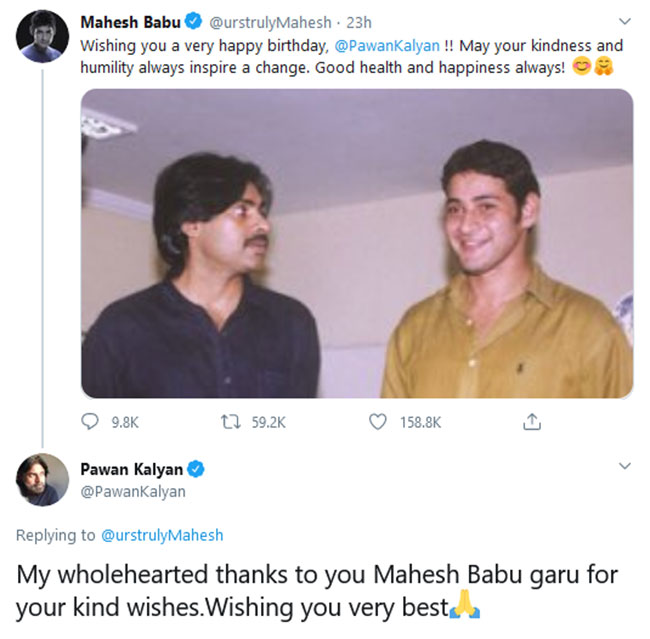650x639 pixels.
Task: Open the 23h tweet timestamp
Action: tap(358, 22)
